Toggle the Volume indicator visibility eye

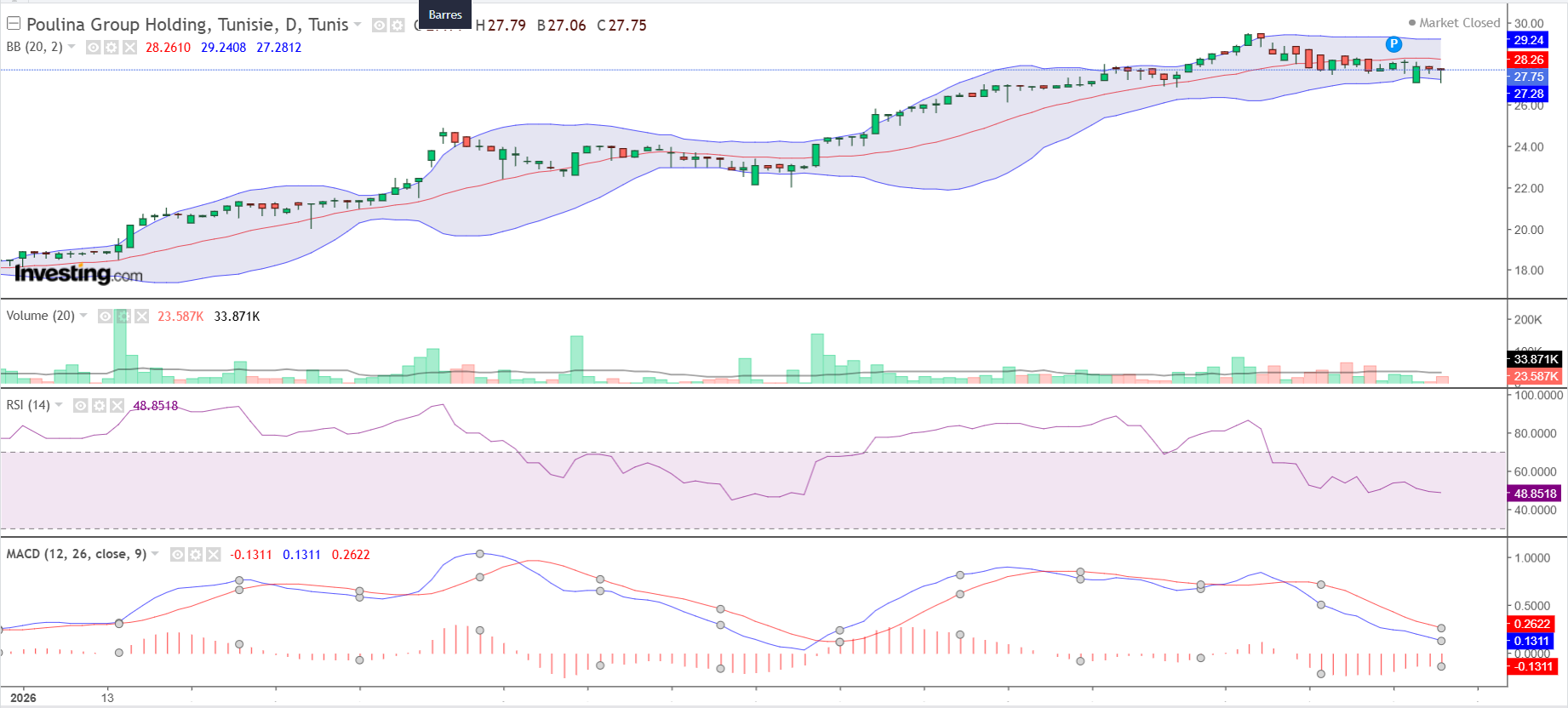pos(106,317)
